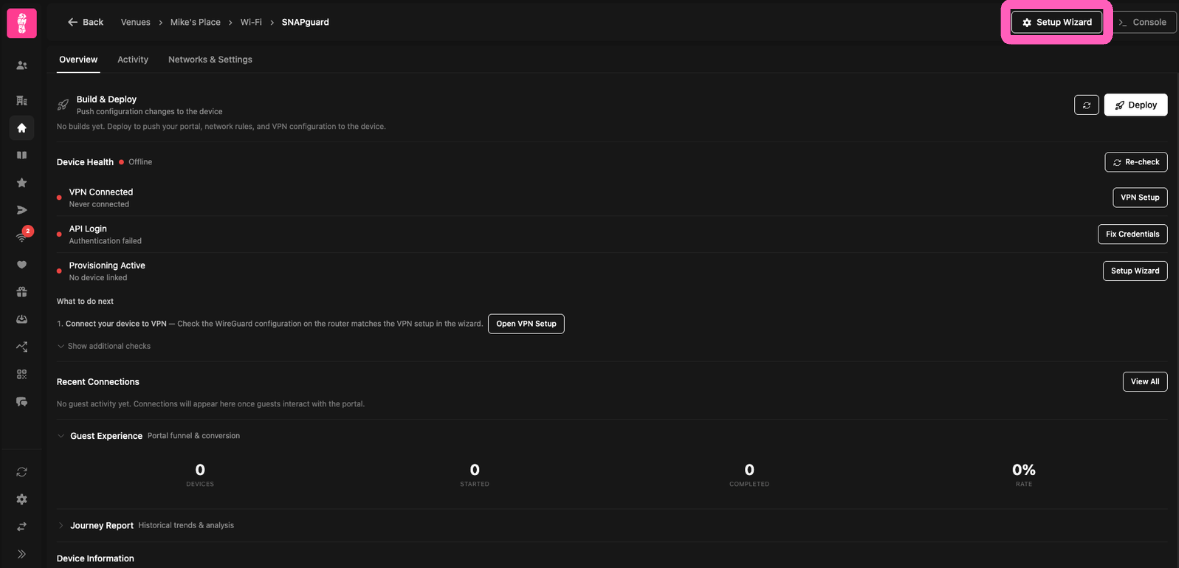Viewport: 1179px width, 568px height.
Task: Select the star icon in sidebar
Action: click(22, 183)
